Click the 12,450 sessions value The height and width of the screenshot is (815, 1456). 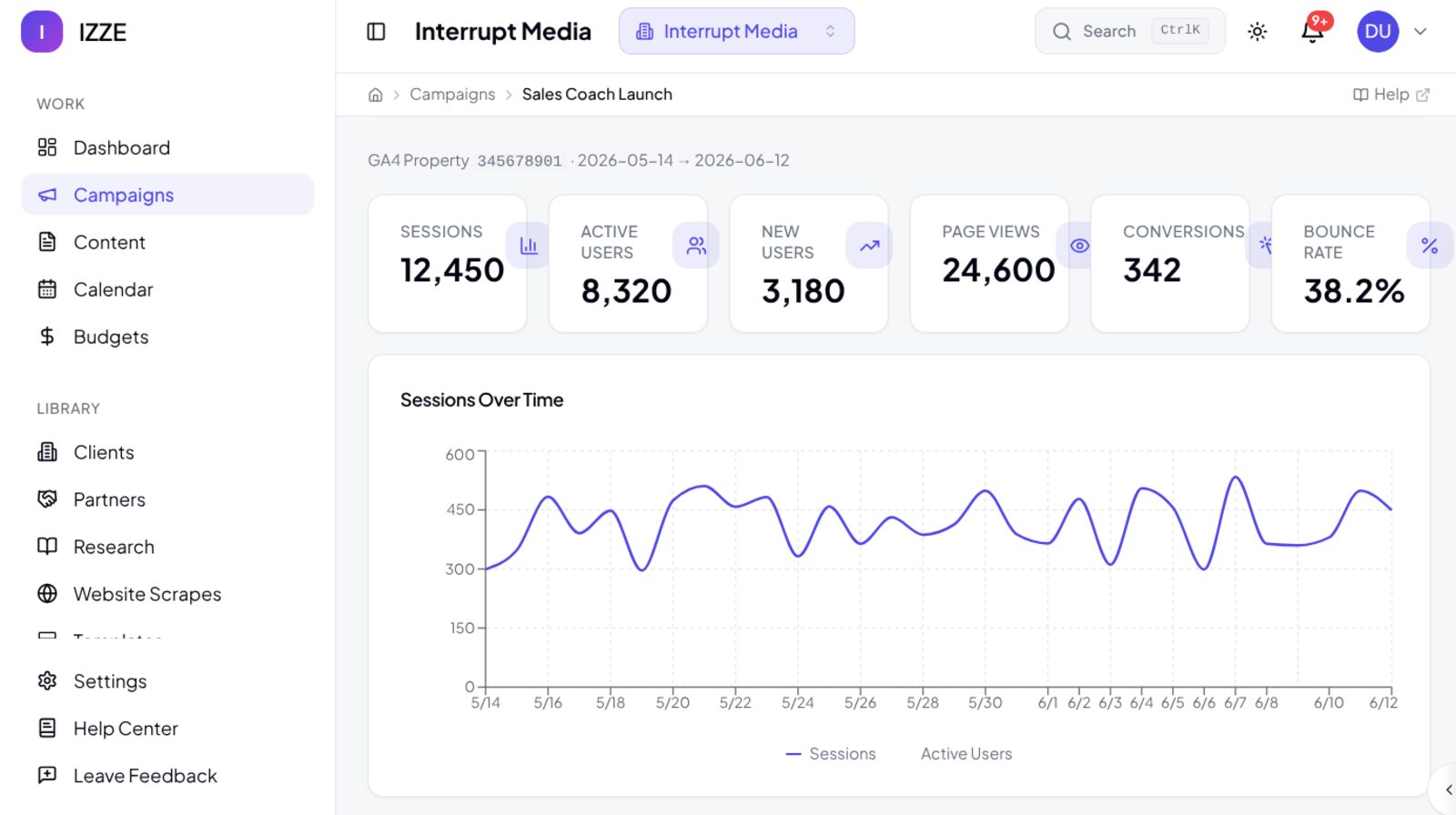coord(452,270)
